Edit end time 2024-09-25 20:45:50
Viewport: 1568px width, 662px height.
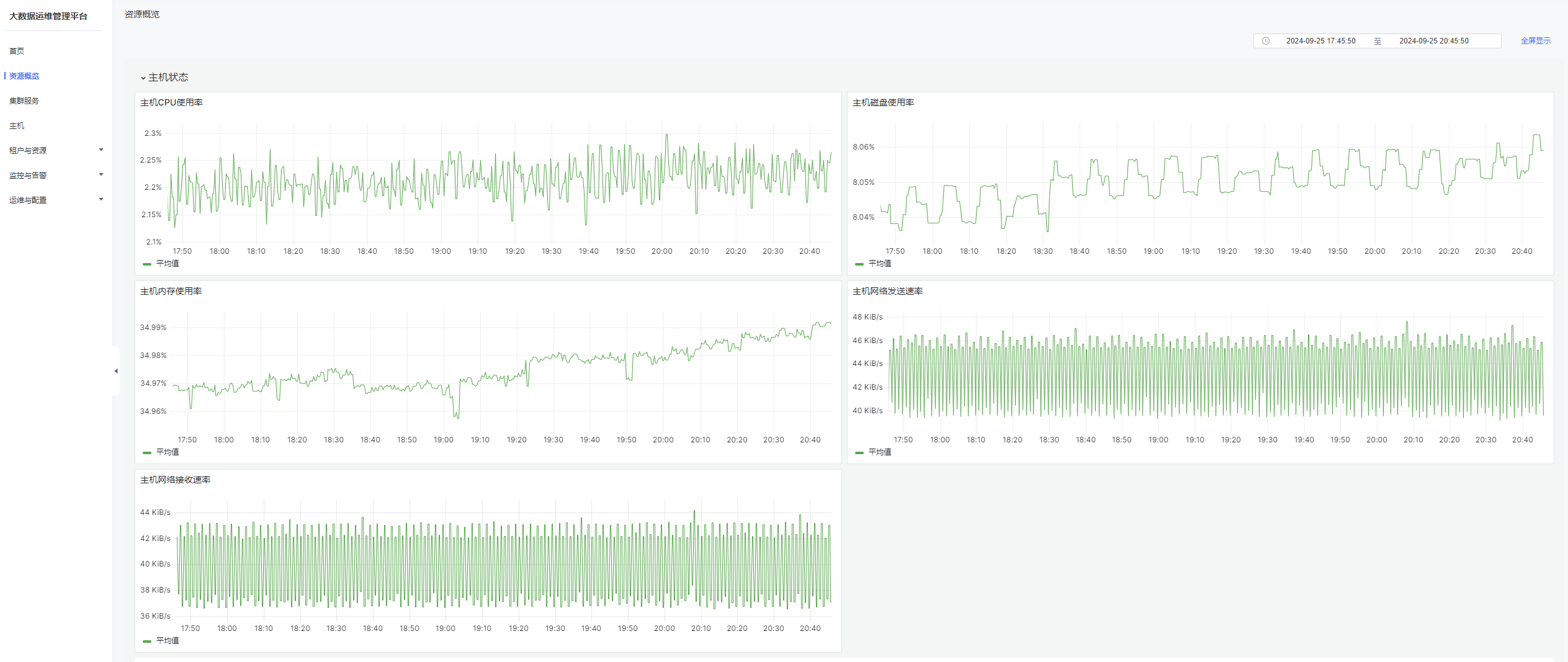tap(1433, 41)
